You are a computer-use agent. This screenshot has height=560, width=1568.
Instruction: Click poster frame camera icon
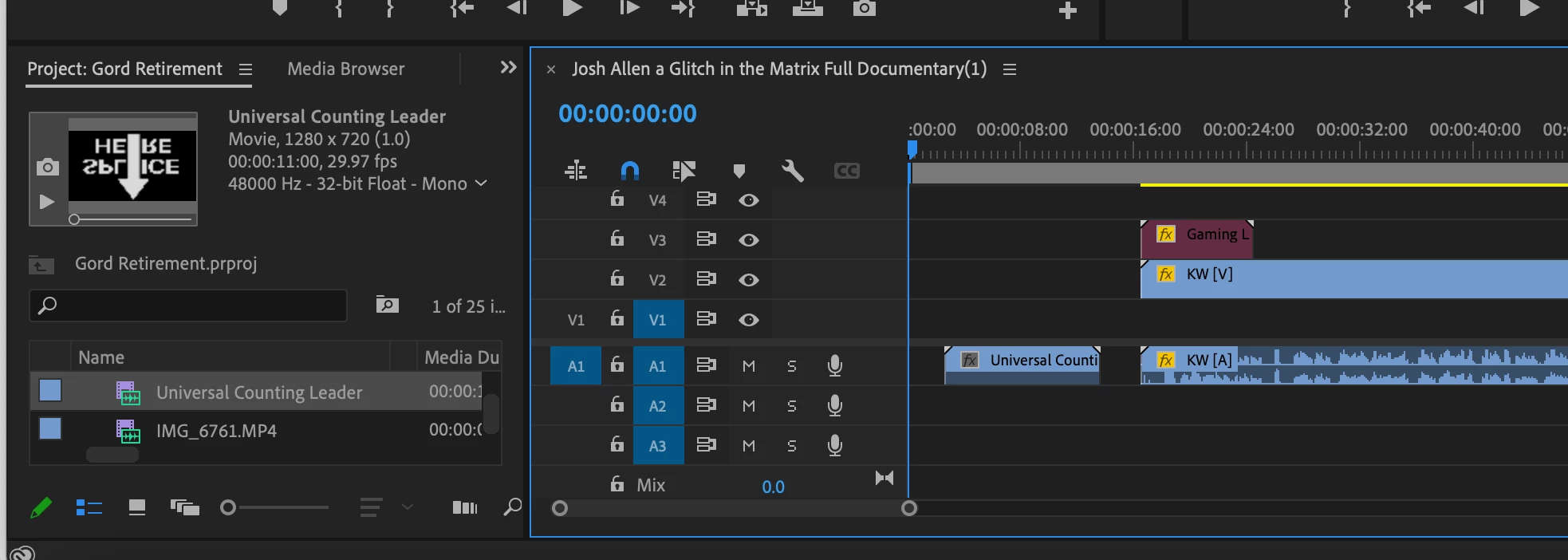[47, 167]
